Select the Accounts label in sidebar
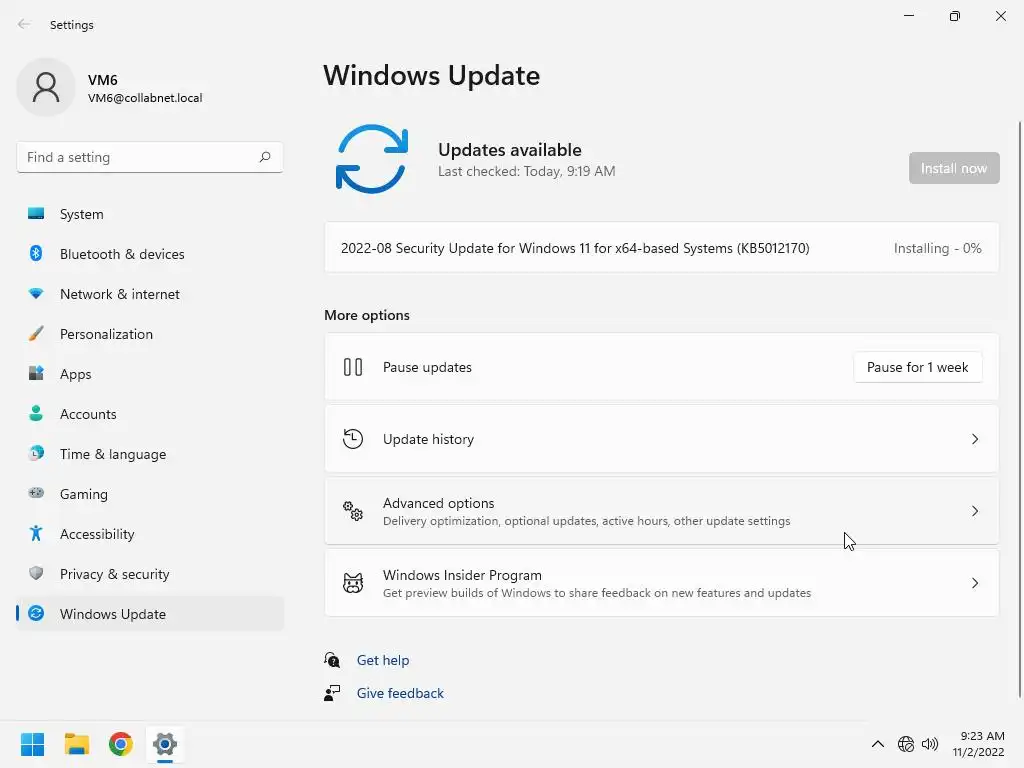Screen dimensions: 1024x768 [88, 414]
